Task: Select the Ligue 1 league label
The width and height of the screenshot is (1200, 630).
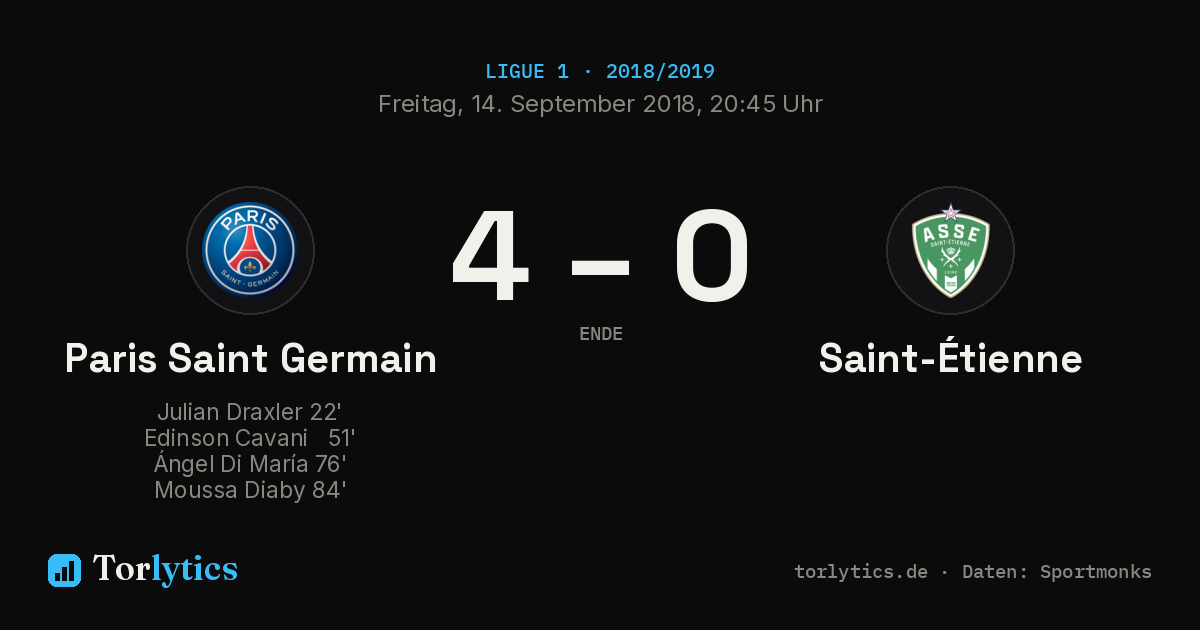Action: 527,72
